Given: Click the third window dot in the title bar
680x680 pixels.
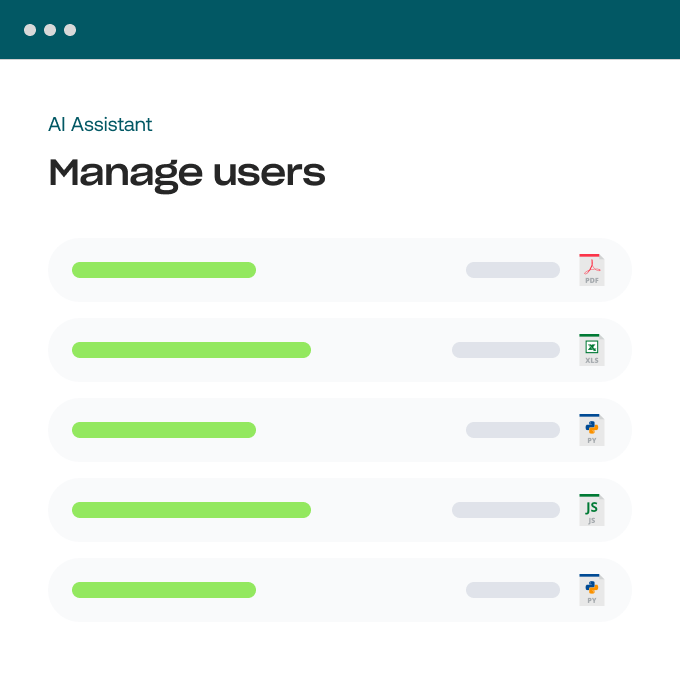Looking at the screenshot, I should tap(70, 30).
